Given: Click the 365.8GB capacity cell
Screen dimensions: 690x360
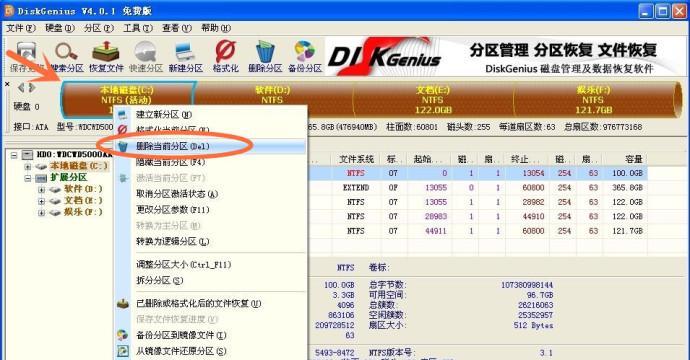Looking at the screenshot, I should coord(628,187).
